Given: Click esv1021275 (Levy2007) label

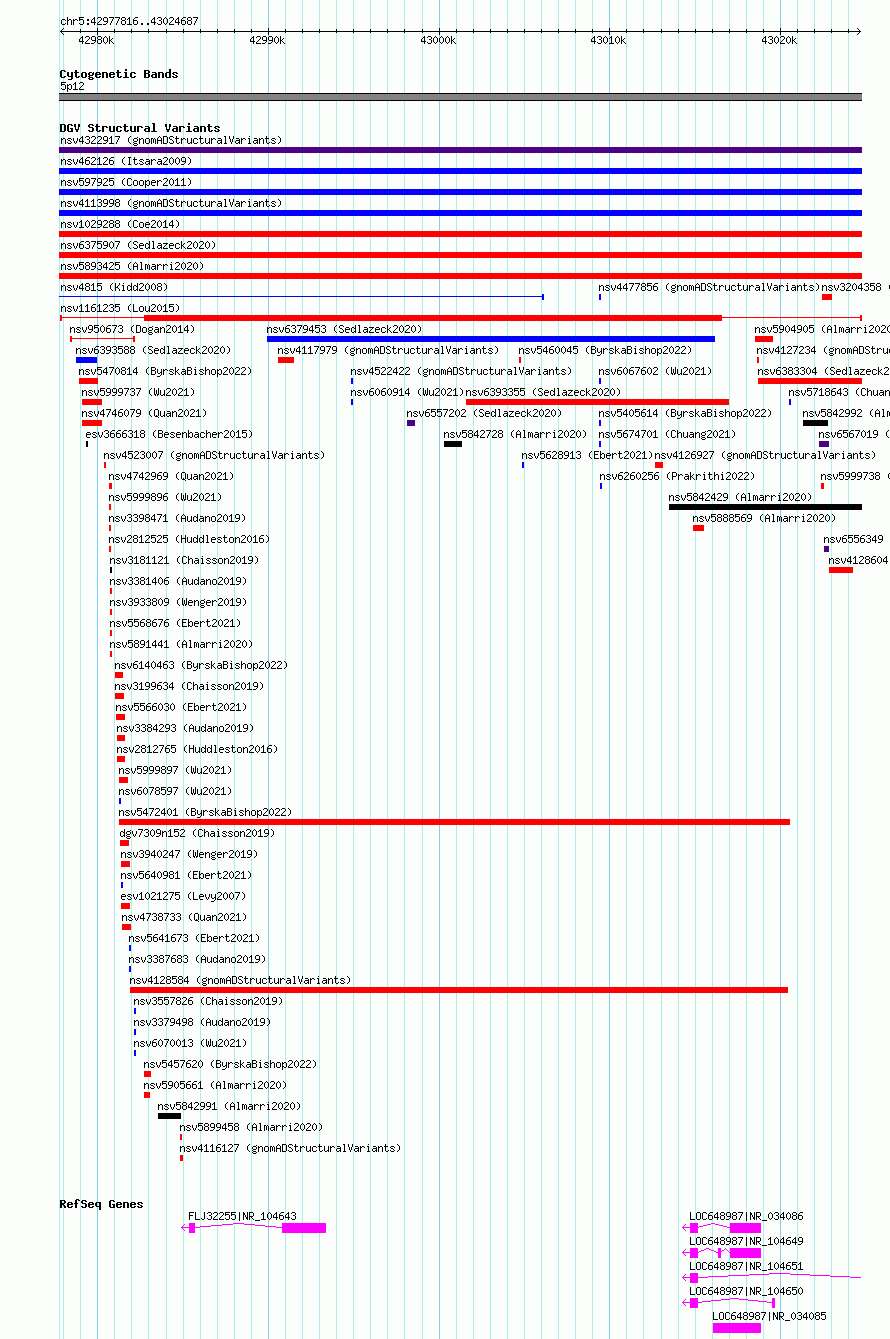Looking at the screenshot, I should click(183, 896).
